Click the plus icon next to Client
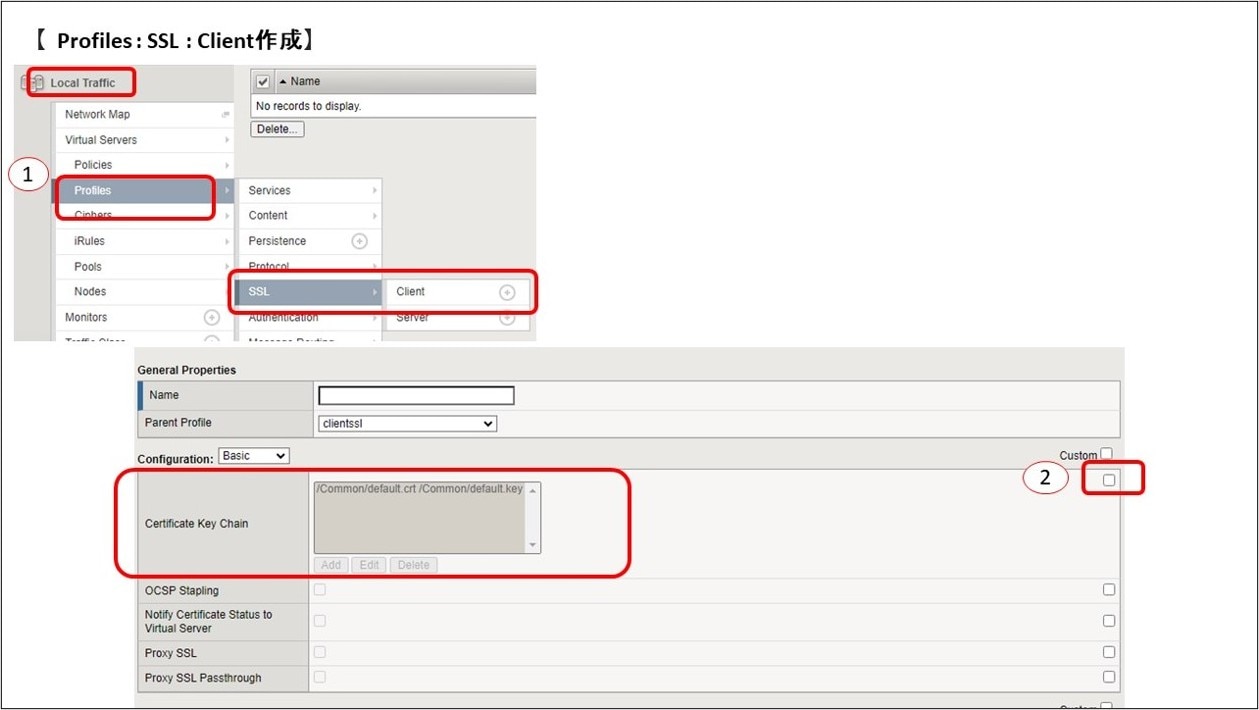The width and height of the screenshot is (1259, 710). tap(507, 292)
